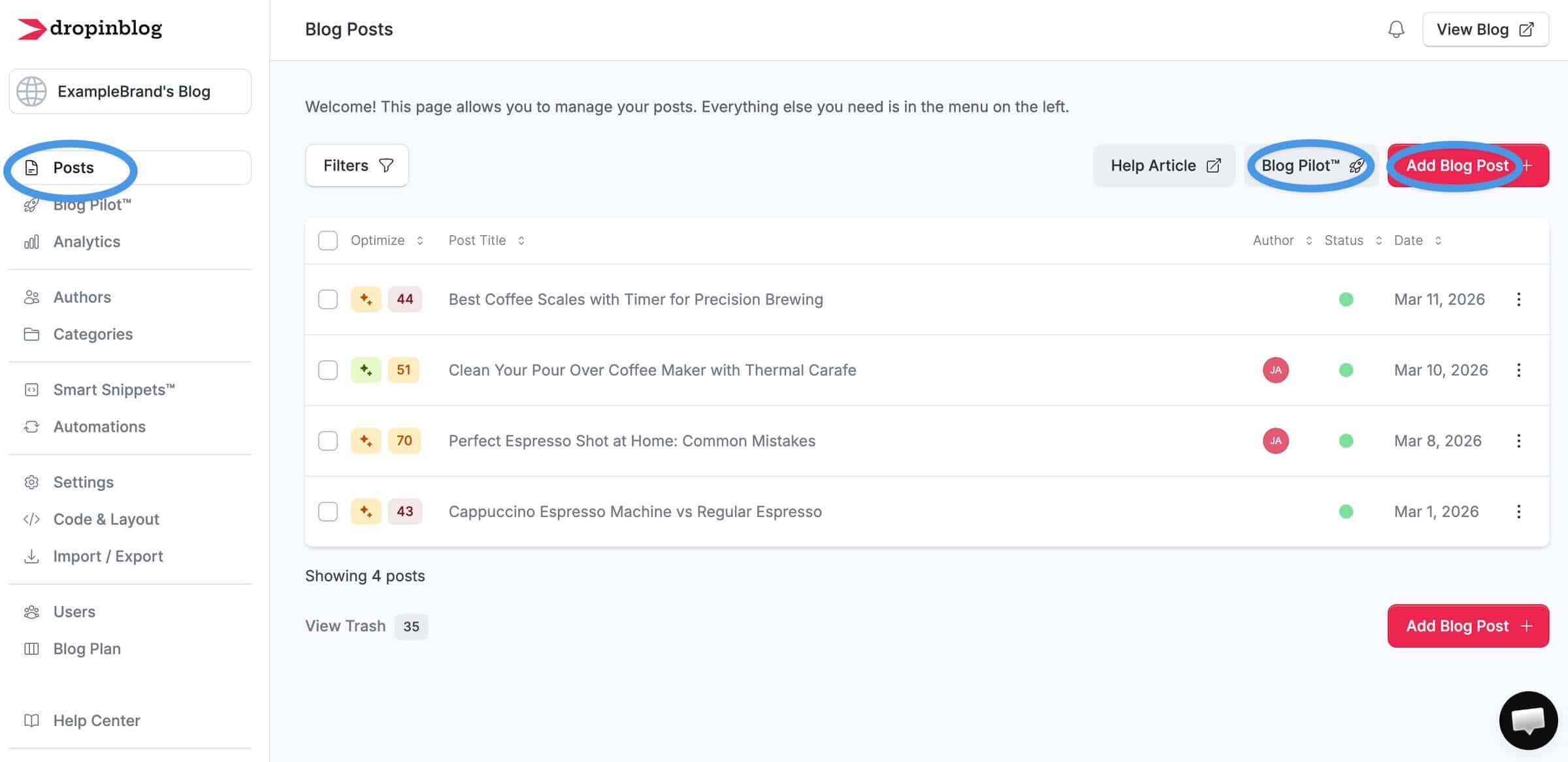Click green status dot for Cappuccino Espresso Machine post
Screen dimensions: 1568x762
click(1346, 511)
